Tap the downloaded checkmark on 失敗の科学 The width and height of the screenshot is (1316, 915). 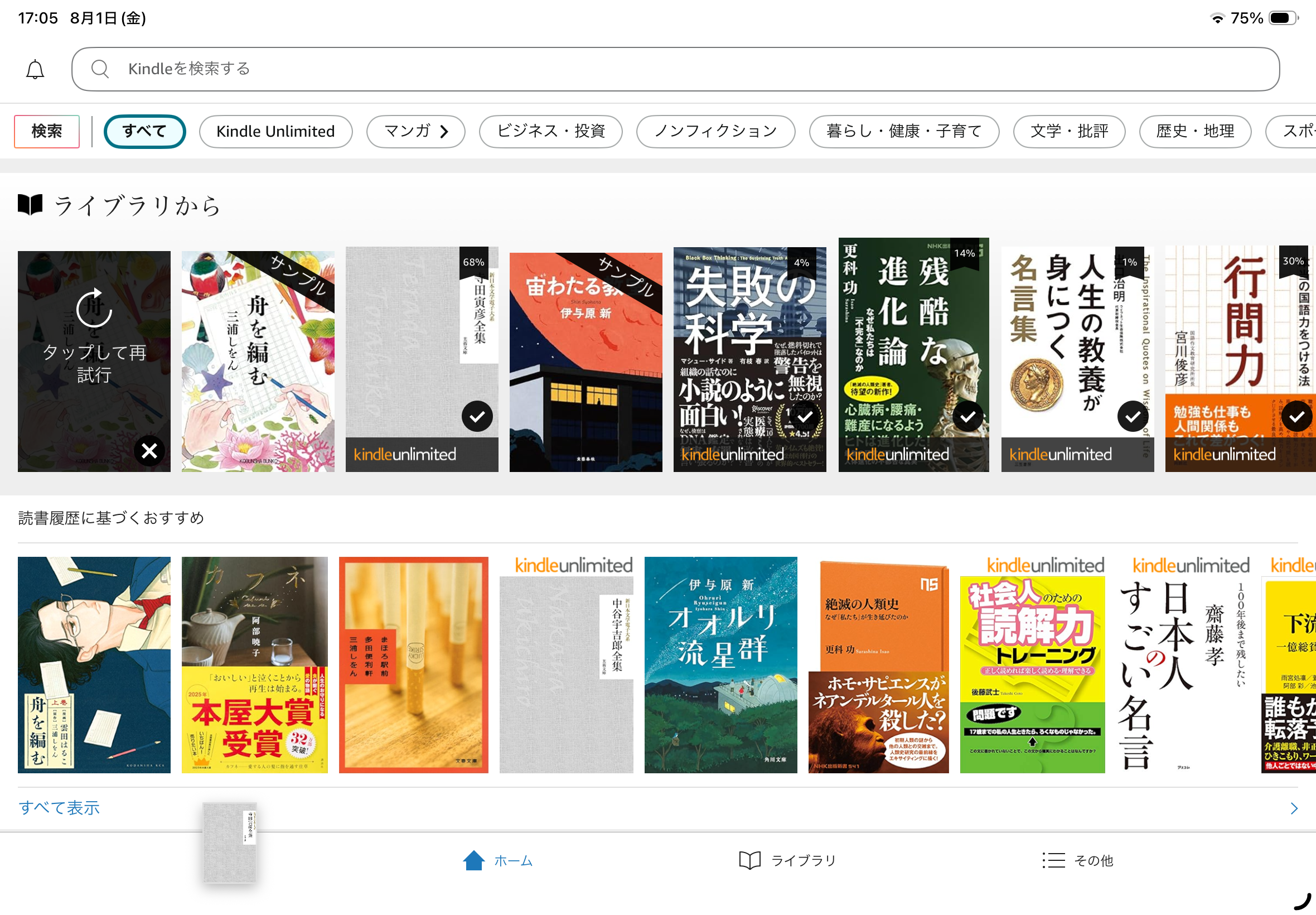(x=805, y=417)
